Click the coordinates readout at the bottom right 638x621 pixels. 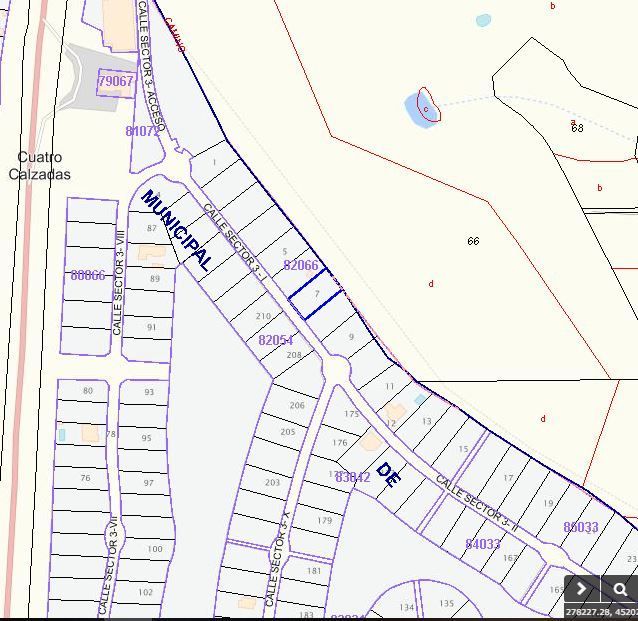601,612
